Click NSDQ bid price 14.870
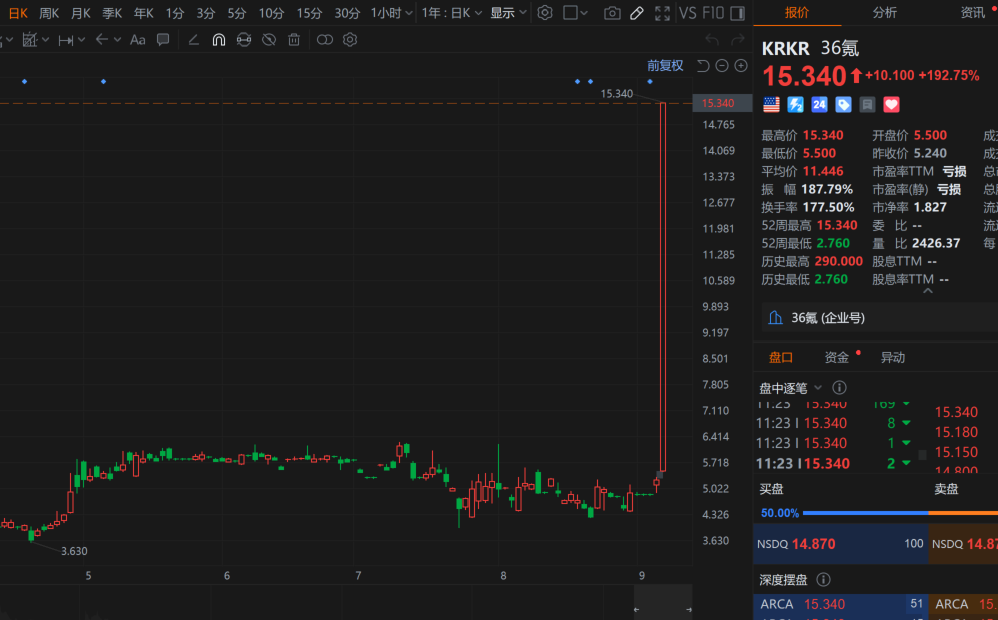 coord(813,544)
